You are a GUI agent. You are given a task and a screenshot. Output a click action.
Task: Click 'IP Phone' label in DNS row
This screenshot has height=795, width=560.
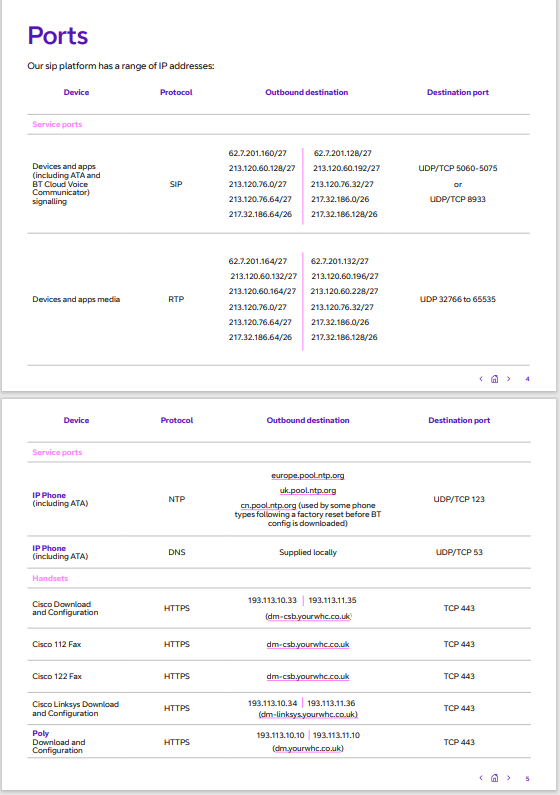[49, 549]
